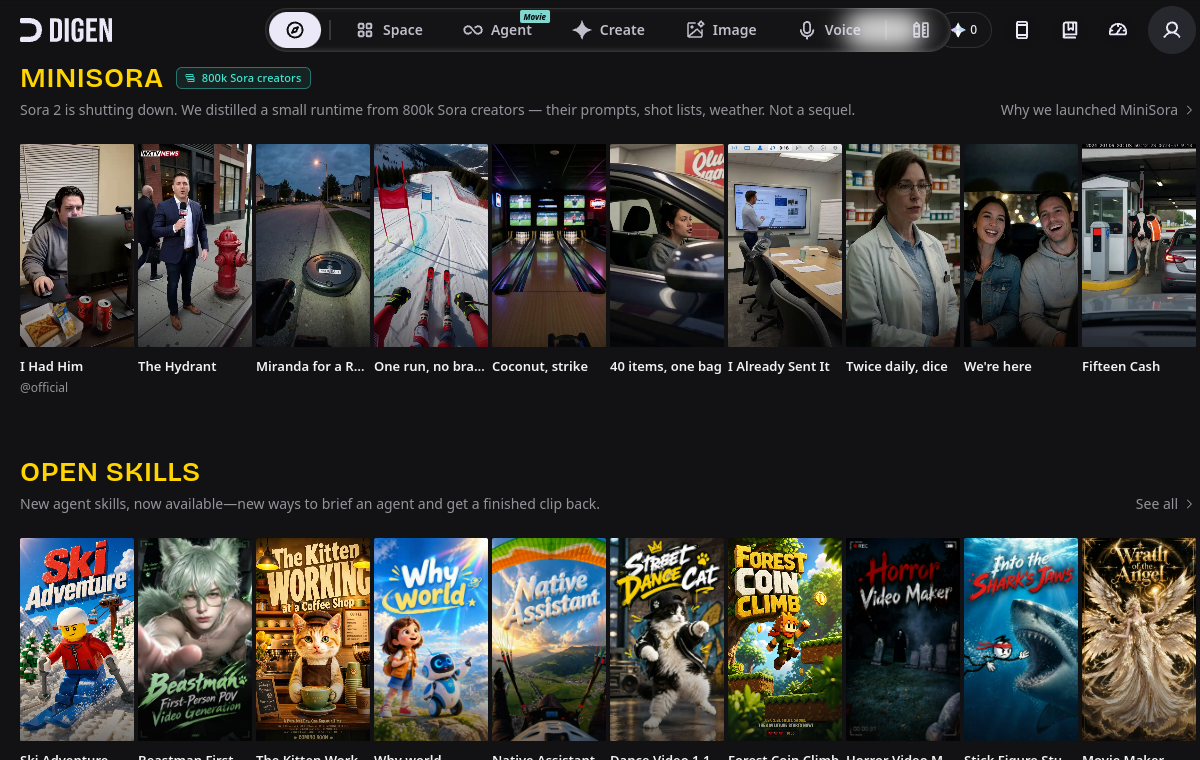Click the 800k Sora creators badge
The height and width of the screenshot is (760, 1200).
pos(243,78)
